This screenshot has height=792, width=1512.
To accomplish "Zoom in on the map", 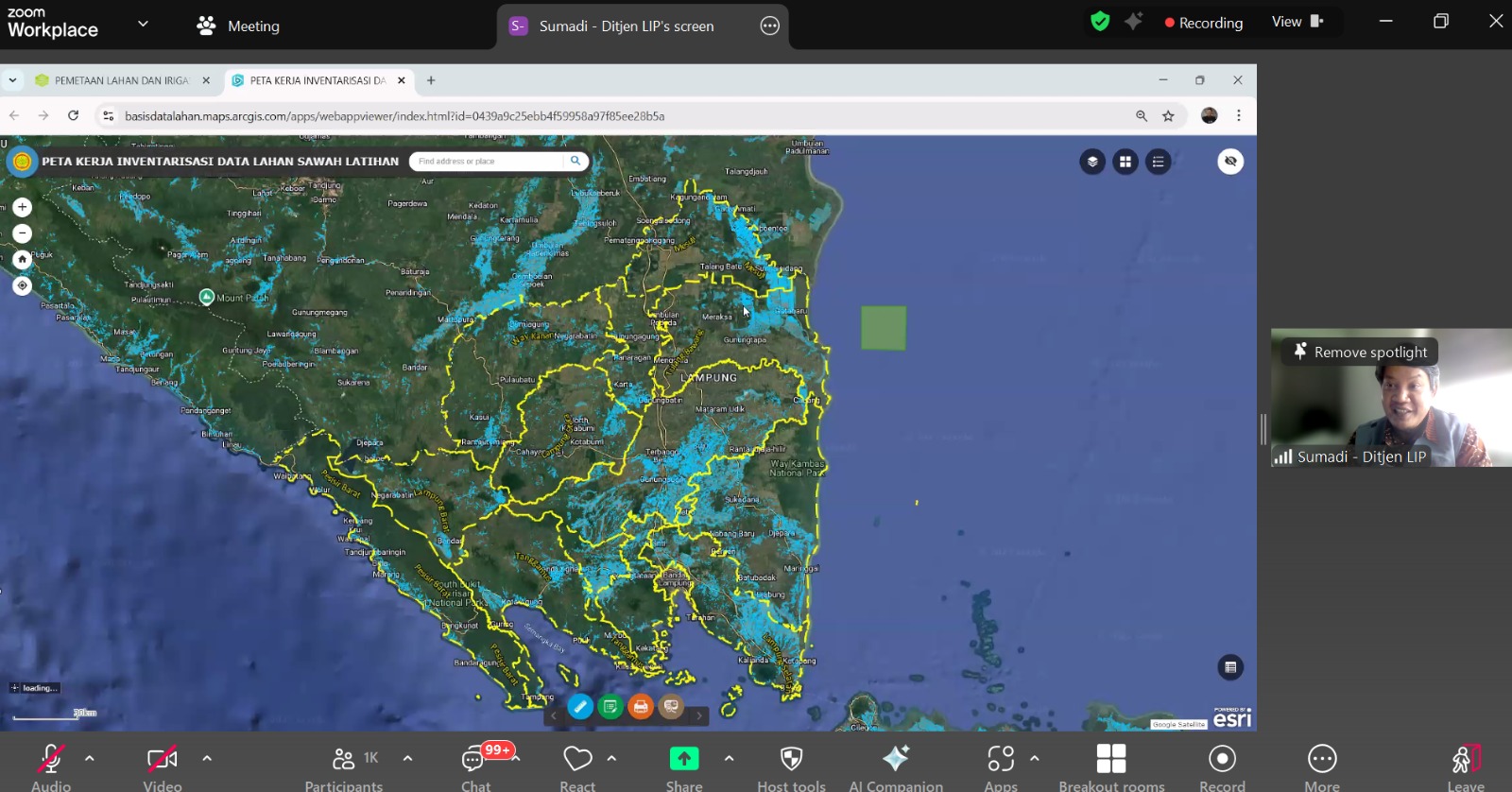I will [22, 207].
